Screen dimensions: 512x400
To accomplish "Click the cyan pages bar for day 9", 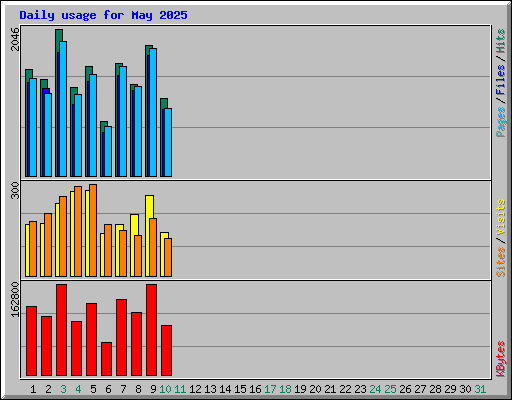I will pos(153,112).
